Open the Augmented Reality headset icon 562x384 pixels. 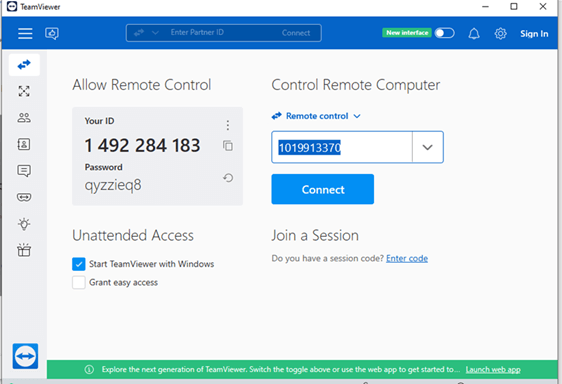pyautogui.click(x=24, y=197)
